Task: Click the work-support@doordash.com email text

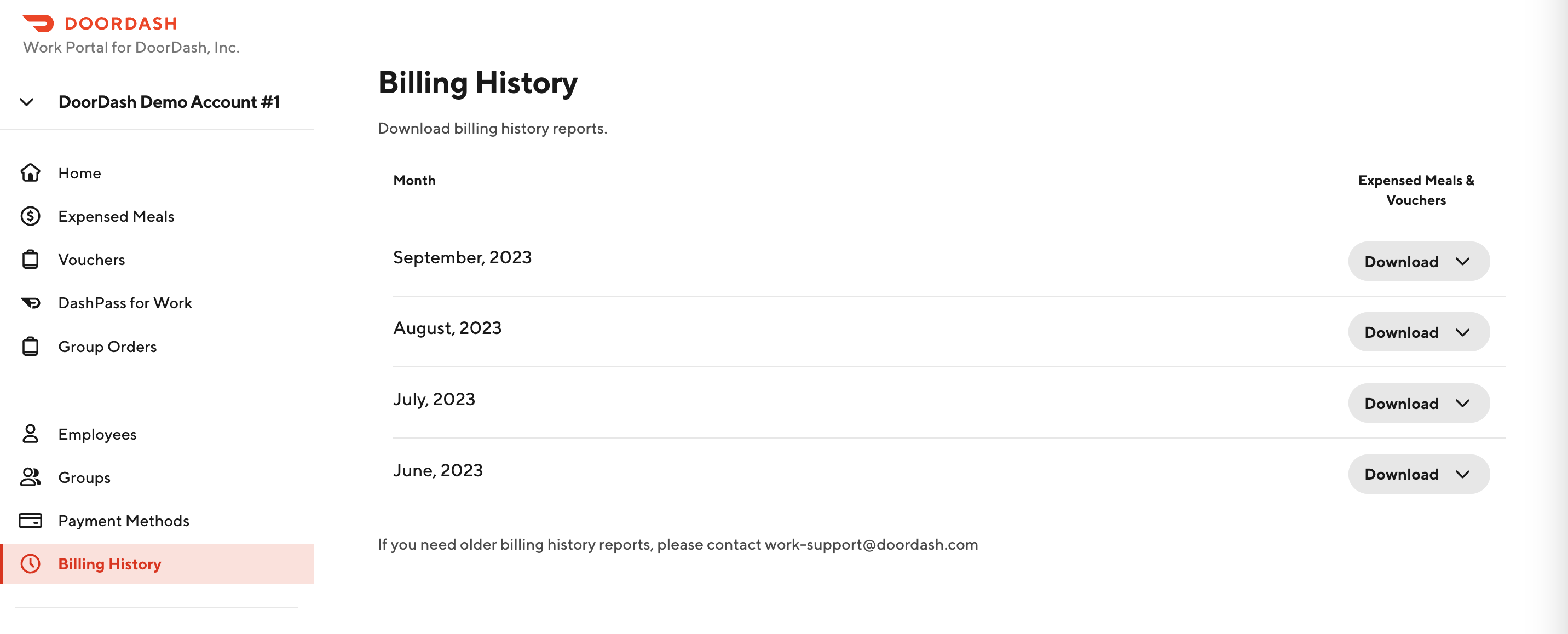Action: coord(871,545)
